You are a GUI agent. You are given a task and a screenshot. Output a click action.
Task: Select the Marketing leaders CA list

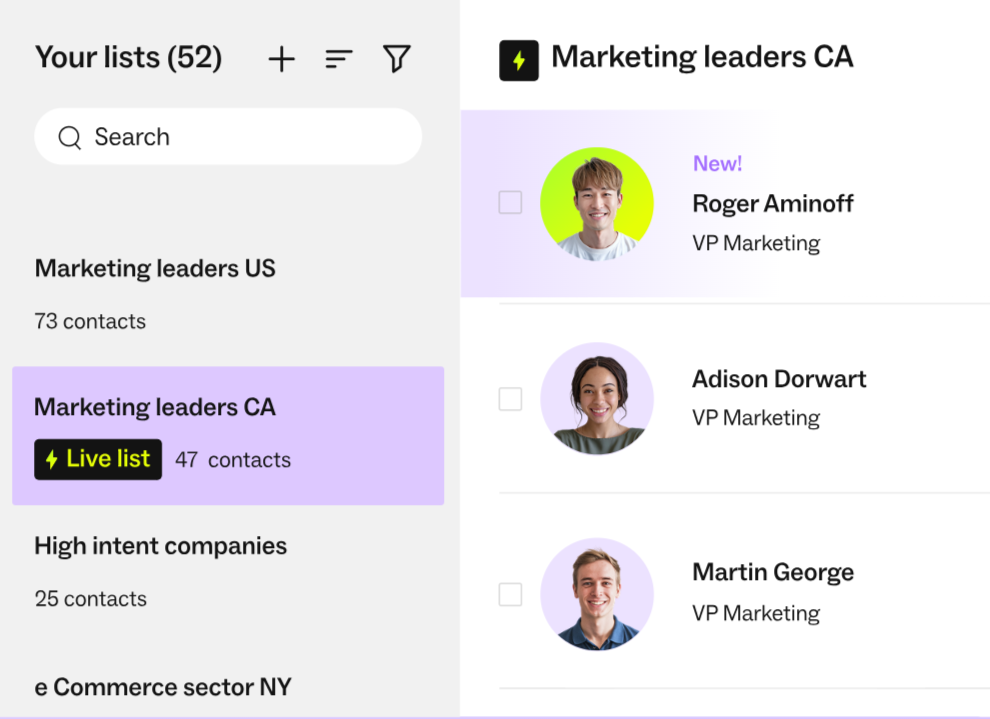click(x=228, y=436)
